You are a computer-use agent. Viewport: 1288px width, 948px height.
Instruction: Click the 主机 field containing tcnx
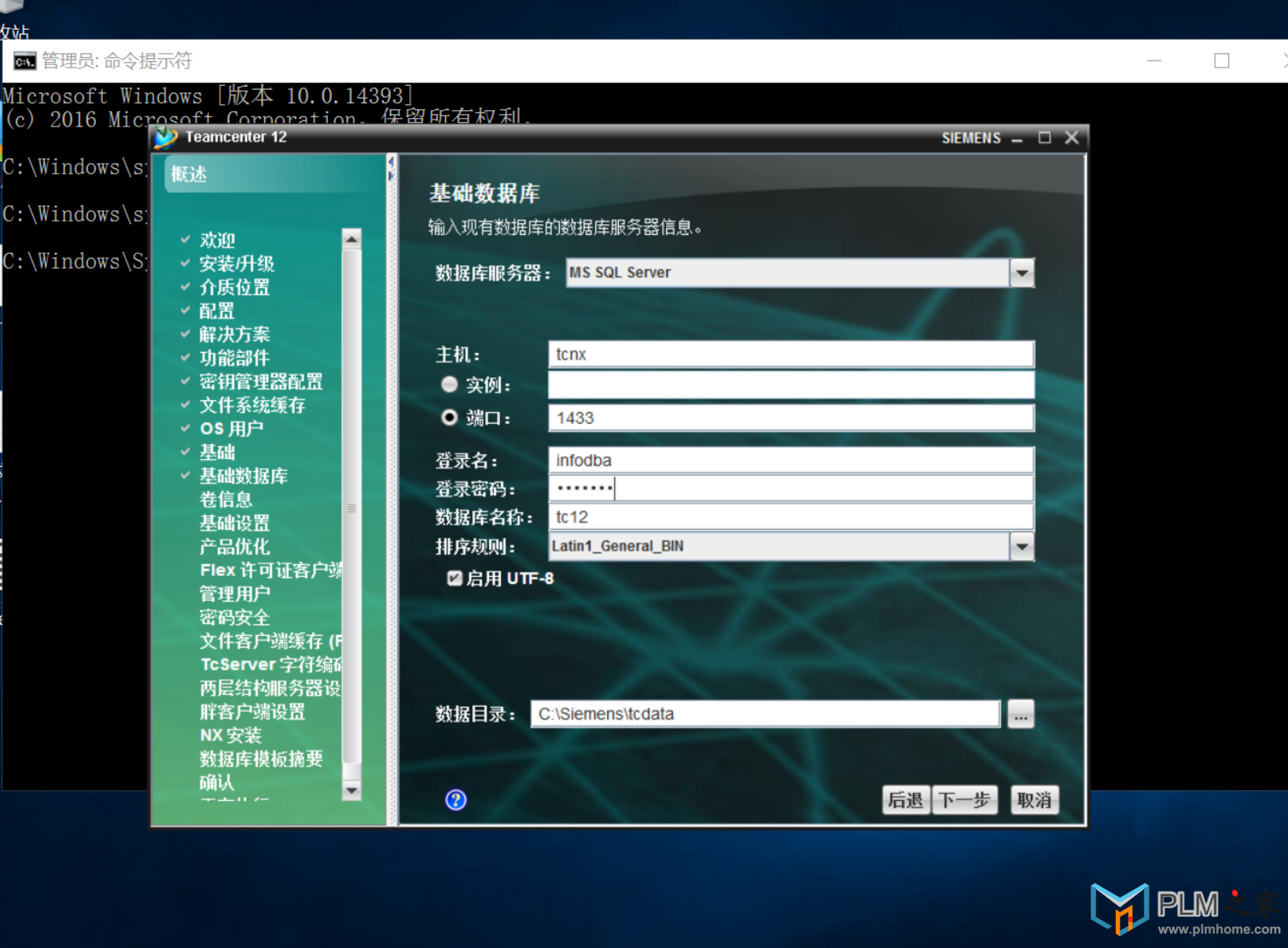click(x=791, y=354)
